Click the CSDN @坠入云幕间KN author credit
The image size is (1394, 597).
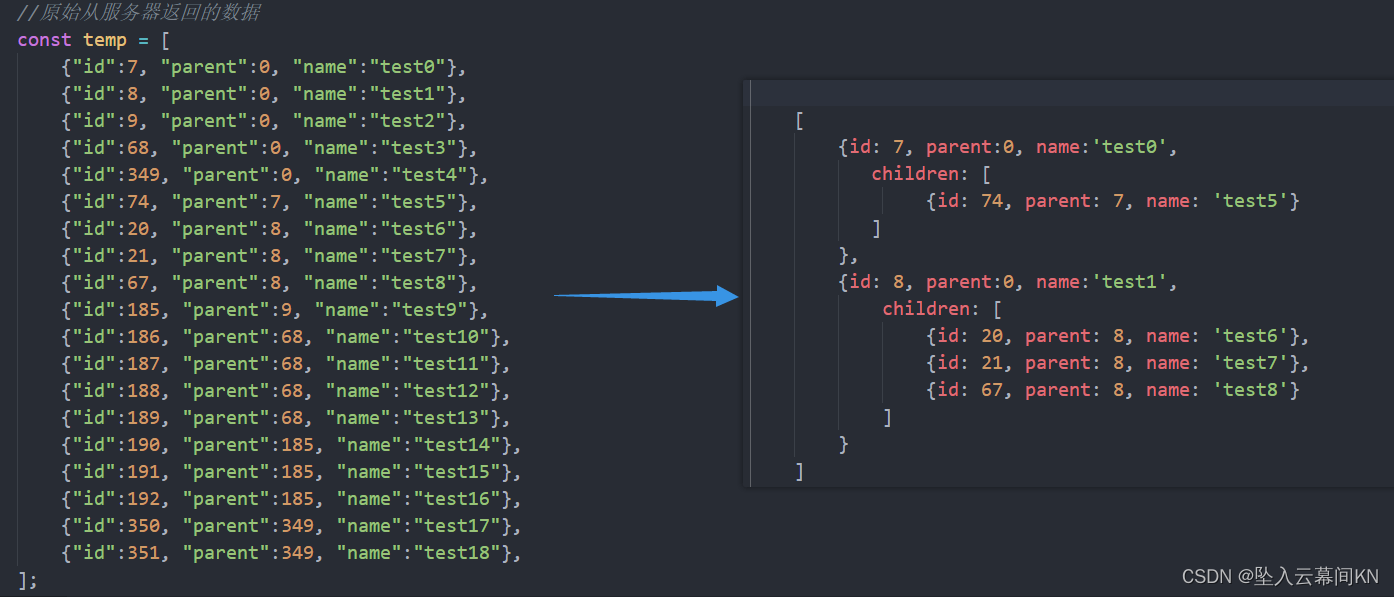[x=1280, y=576]
